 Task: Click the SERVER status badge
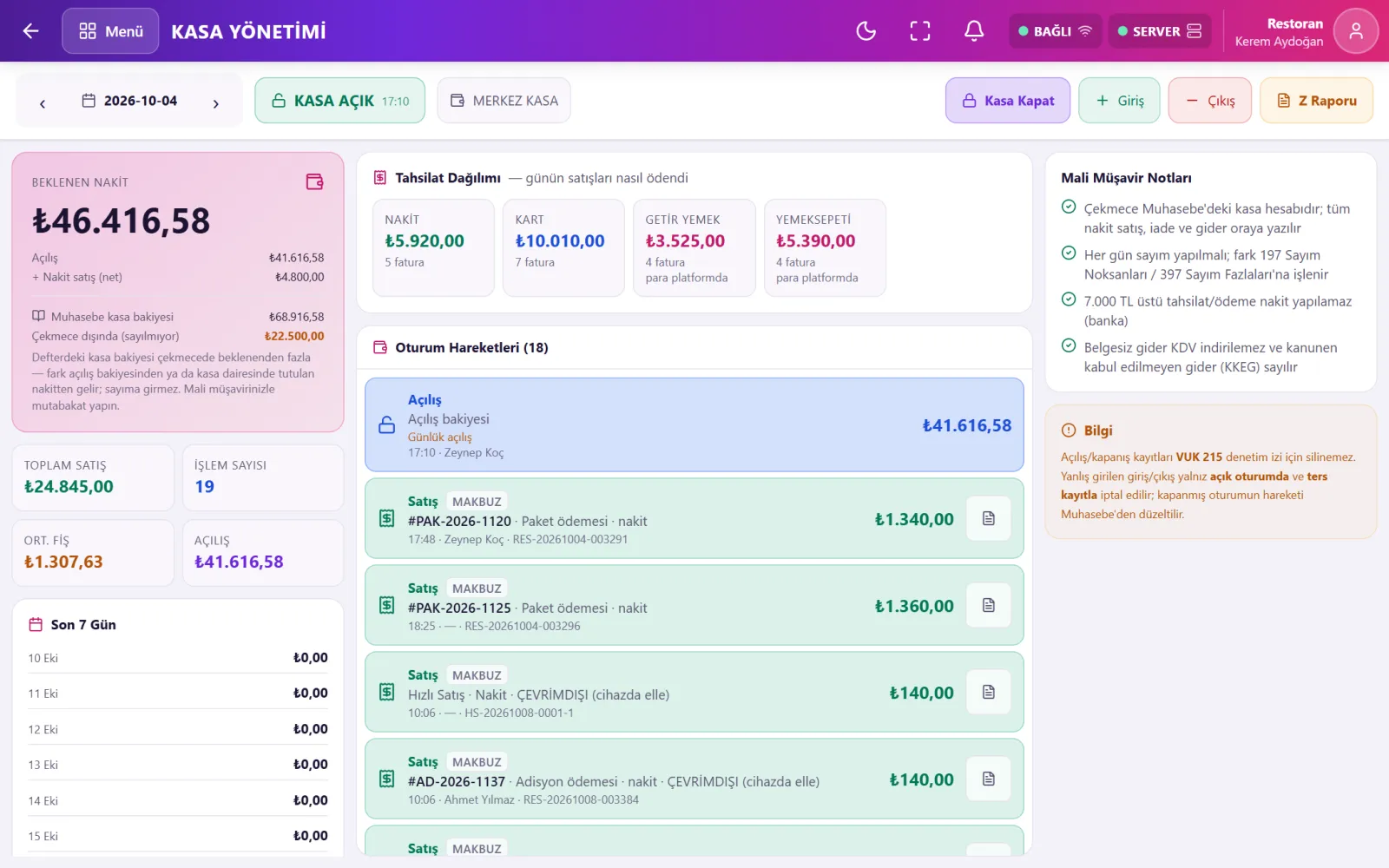1160,31
